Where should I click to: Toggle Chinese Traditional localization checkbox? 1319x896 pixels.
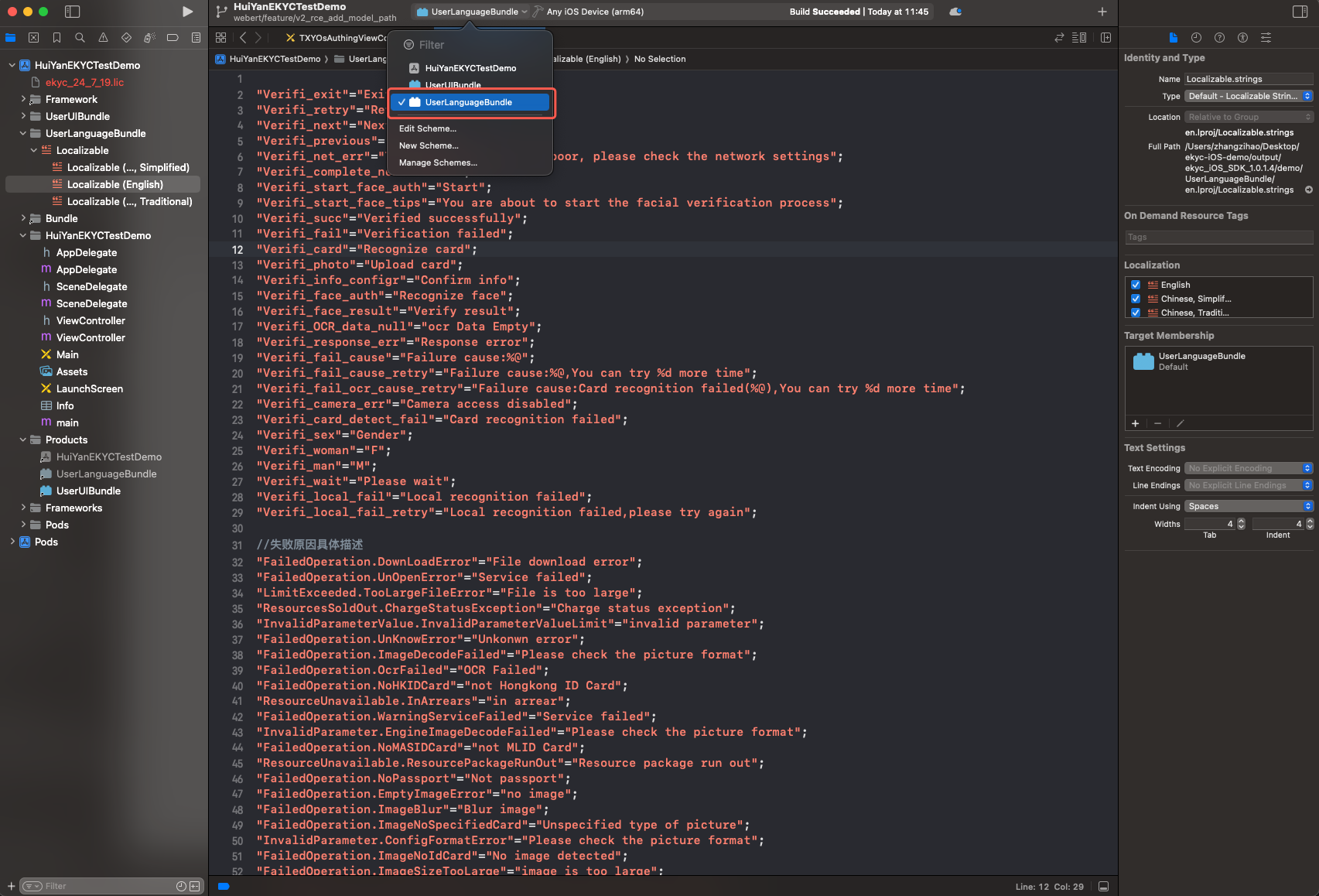(x=1135, y=313)
